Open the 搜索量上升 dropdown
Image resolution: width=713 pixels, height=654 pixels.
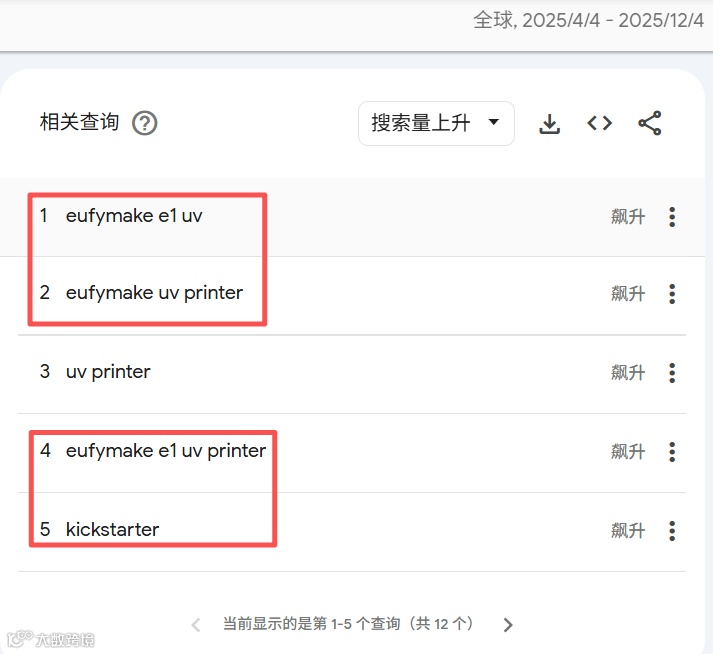[x=436, y=123]
